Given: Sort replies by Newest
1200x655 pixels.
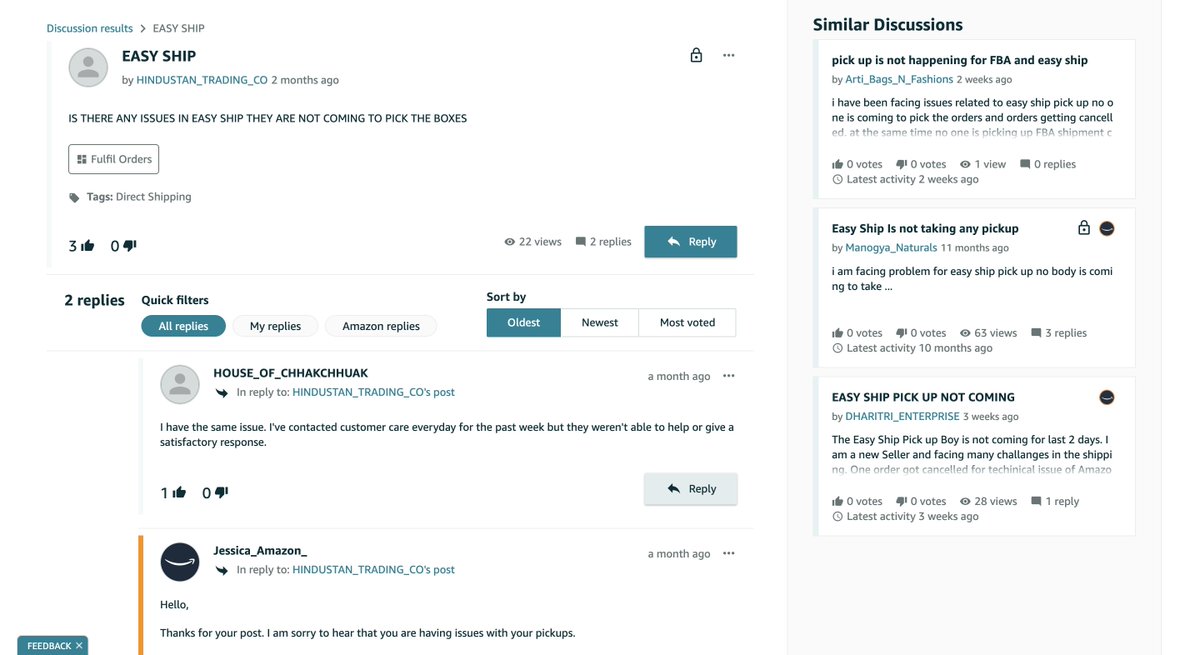Looking at the screenshot, I should (600, 323).
